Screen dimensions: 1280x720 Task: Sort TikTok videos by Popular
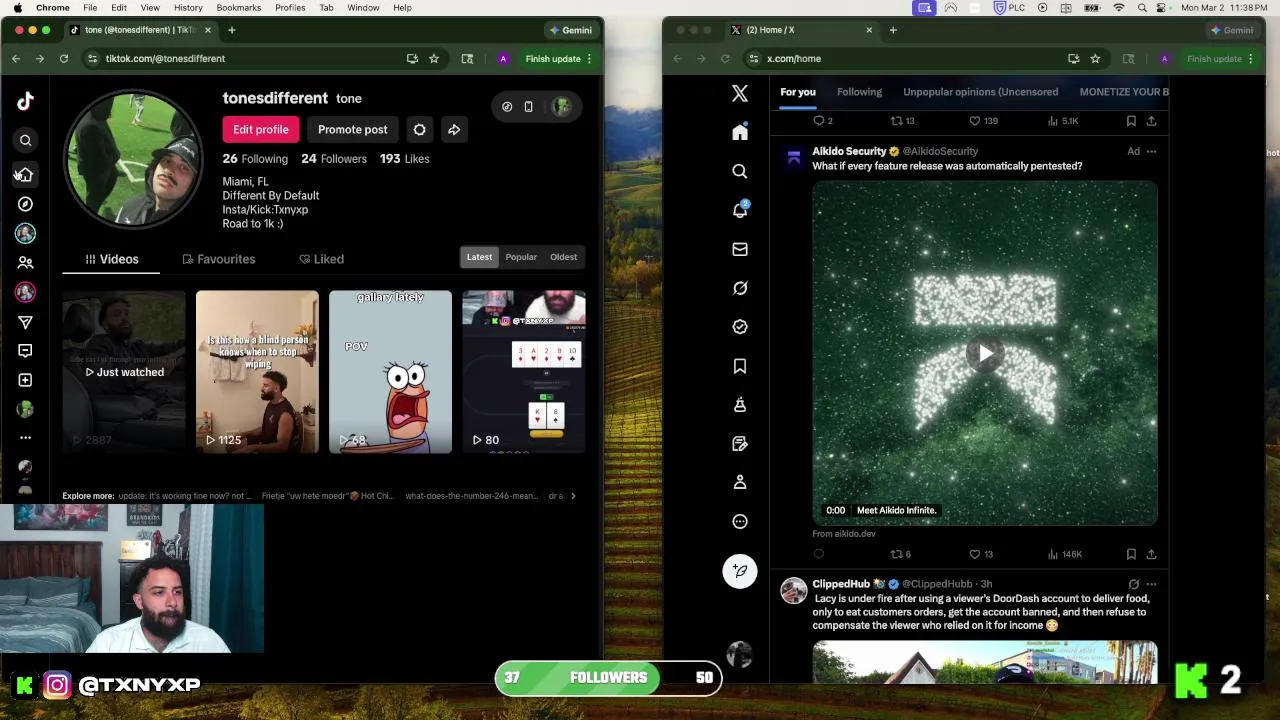521,257
